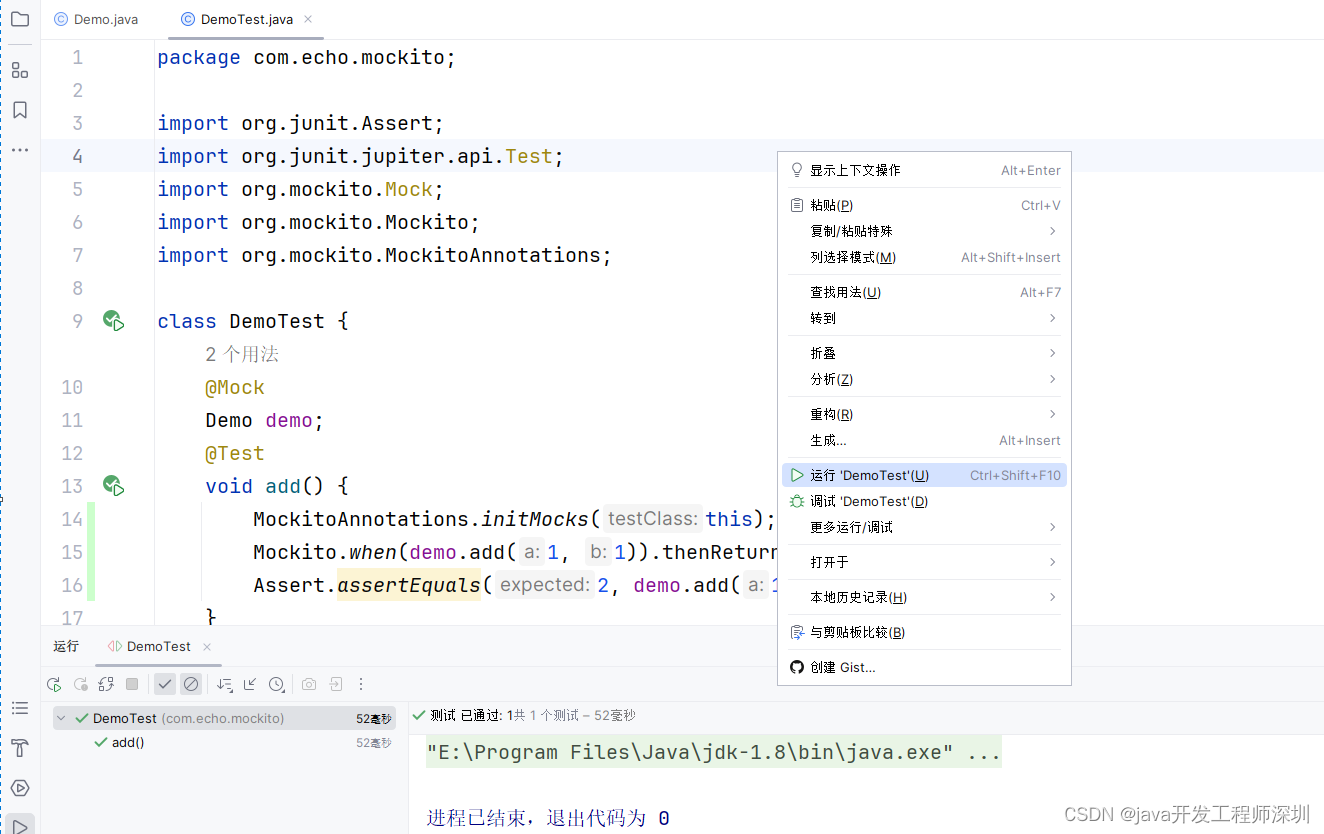
Task: Select add() in the test results tree
Action: [128, 742]
